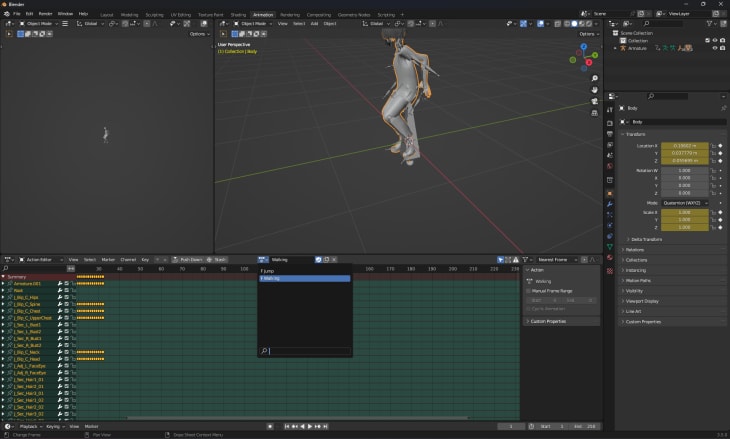Toggle Collection visibility eye in outliner

(715, 41)
